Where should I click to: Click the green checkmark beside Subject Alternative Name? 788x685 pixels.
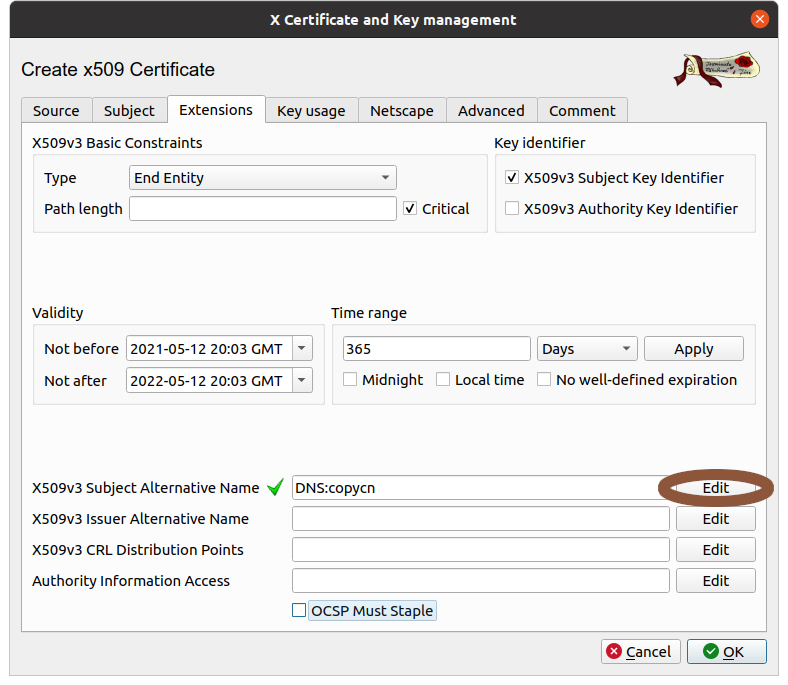[275, 487]
